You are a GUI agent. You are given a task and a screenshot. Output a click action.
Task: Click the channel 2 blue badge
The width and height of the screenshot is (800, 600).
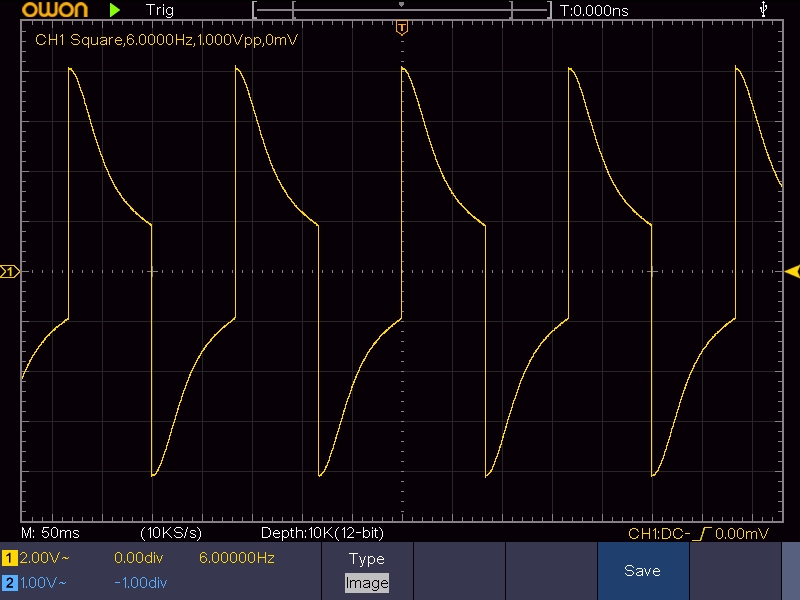pyautogui.click(x=10, y=583)
